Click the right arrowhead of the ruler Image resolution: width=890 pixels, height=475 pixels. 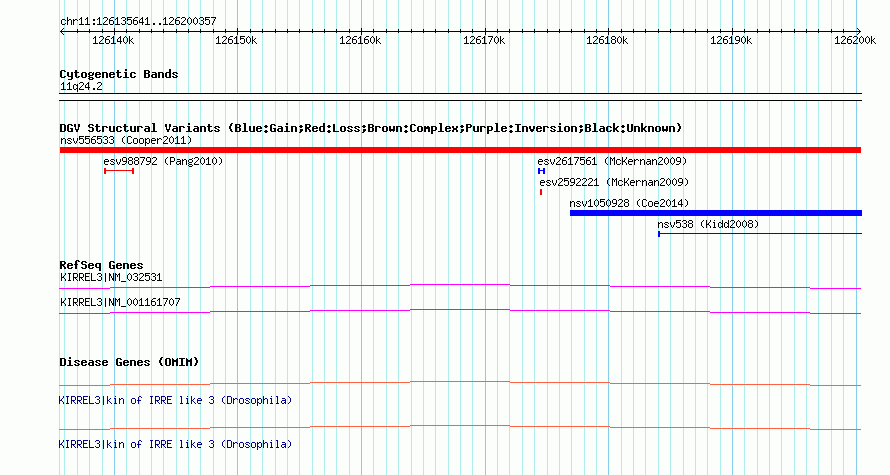pyautogui.click(x=859, y=31)
